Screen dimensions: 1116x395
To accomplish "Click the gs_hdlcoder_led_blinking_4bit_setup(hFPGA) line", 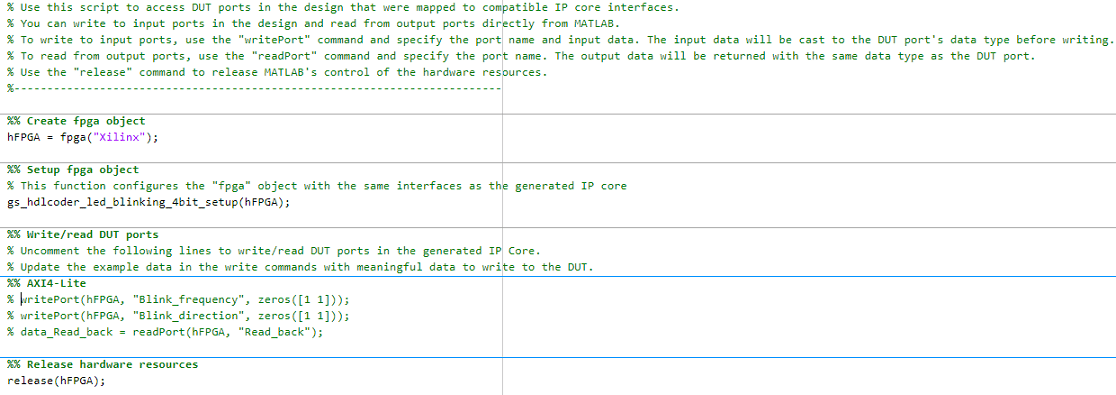I will pos(149,202).
